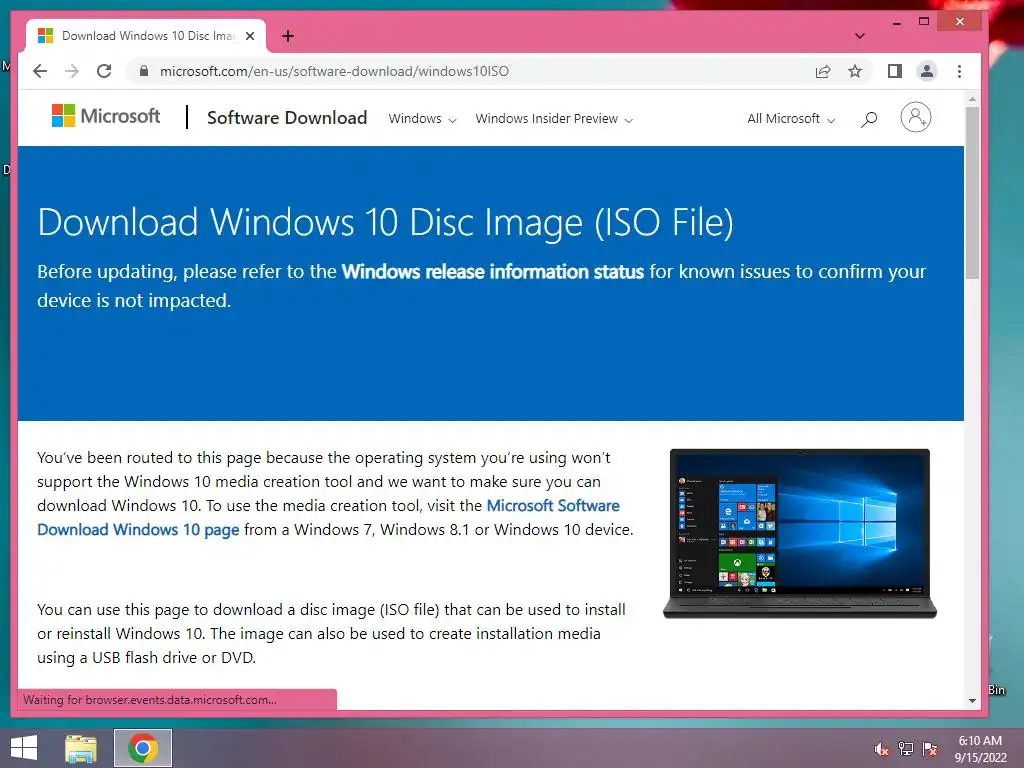This screenshot has height=768, width=1024.
Task: Minimize the Chrome window
Action: 897,22
